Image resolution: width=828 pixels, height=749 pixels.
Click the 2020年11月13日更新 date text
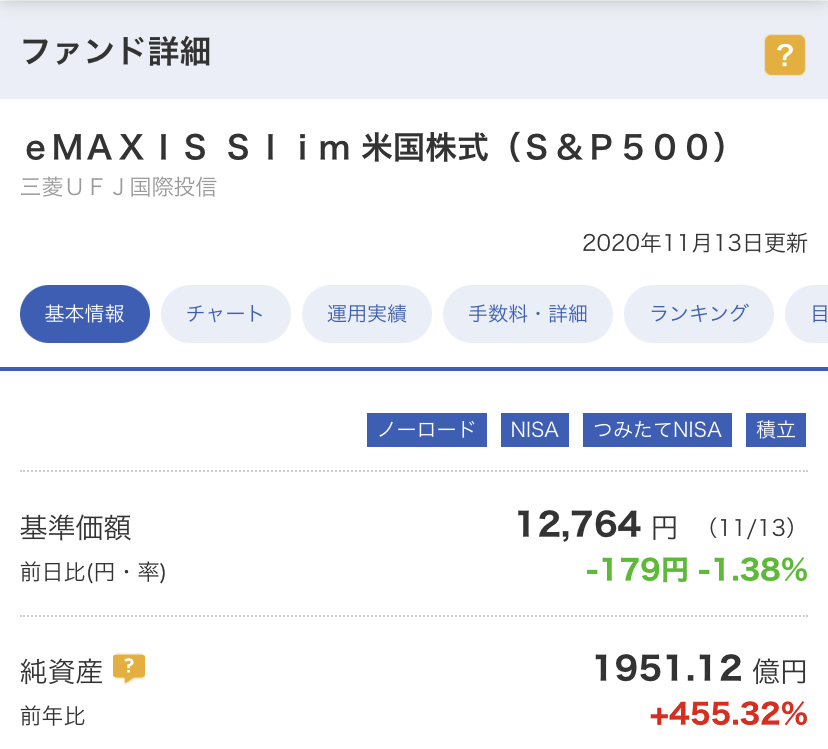pos(695,243)
